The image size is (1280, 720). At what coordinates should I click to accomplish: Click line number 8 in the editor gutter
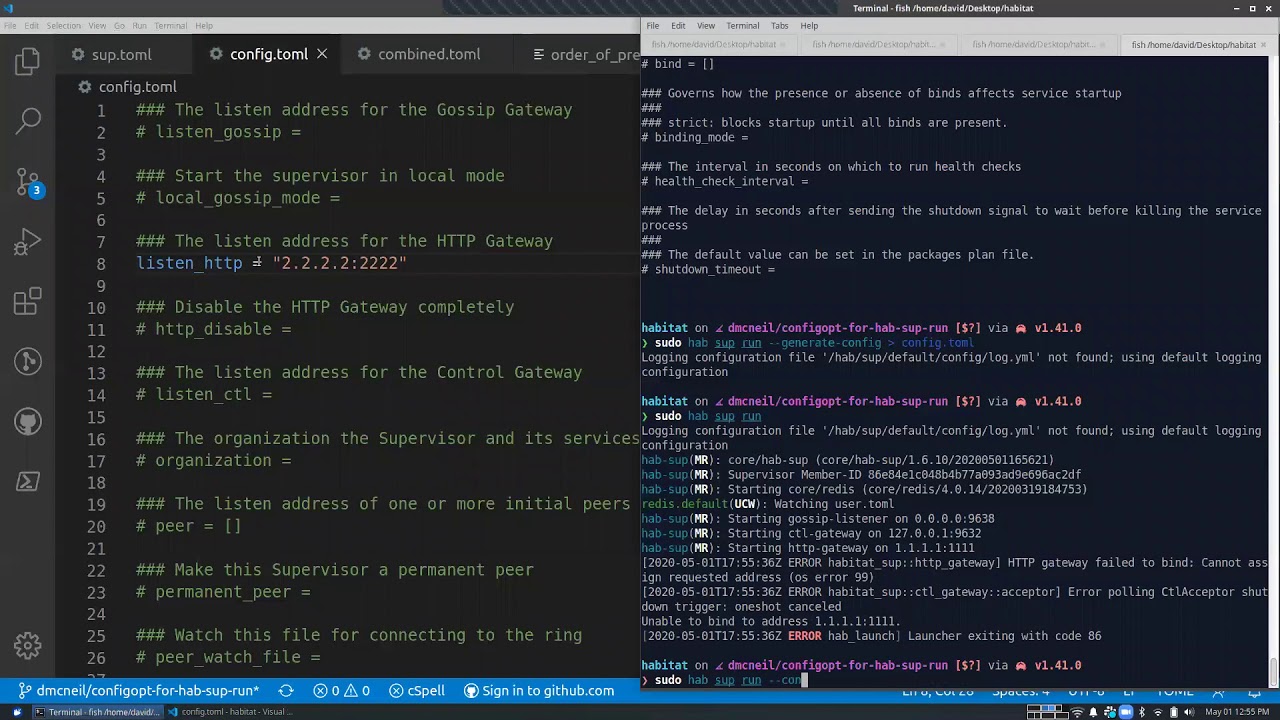[100, 264]
